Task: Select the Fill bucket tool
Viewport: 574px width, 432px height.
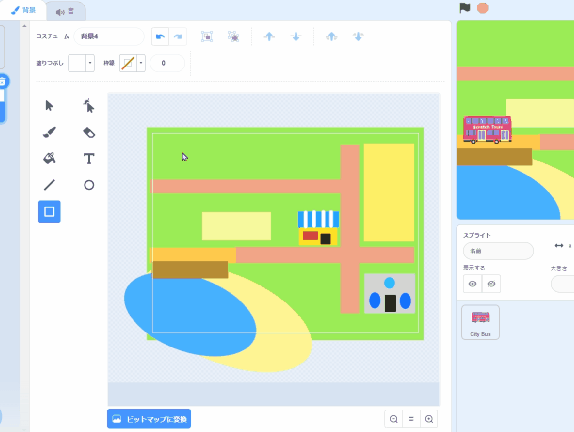Action: pyautogui.click(x=49, y=159)
